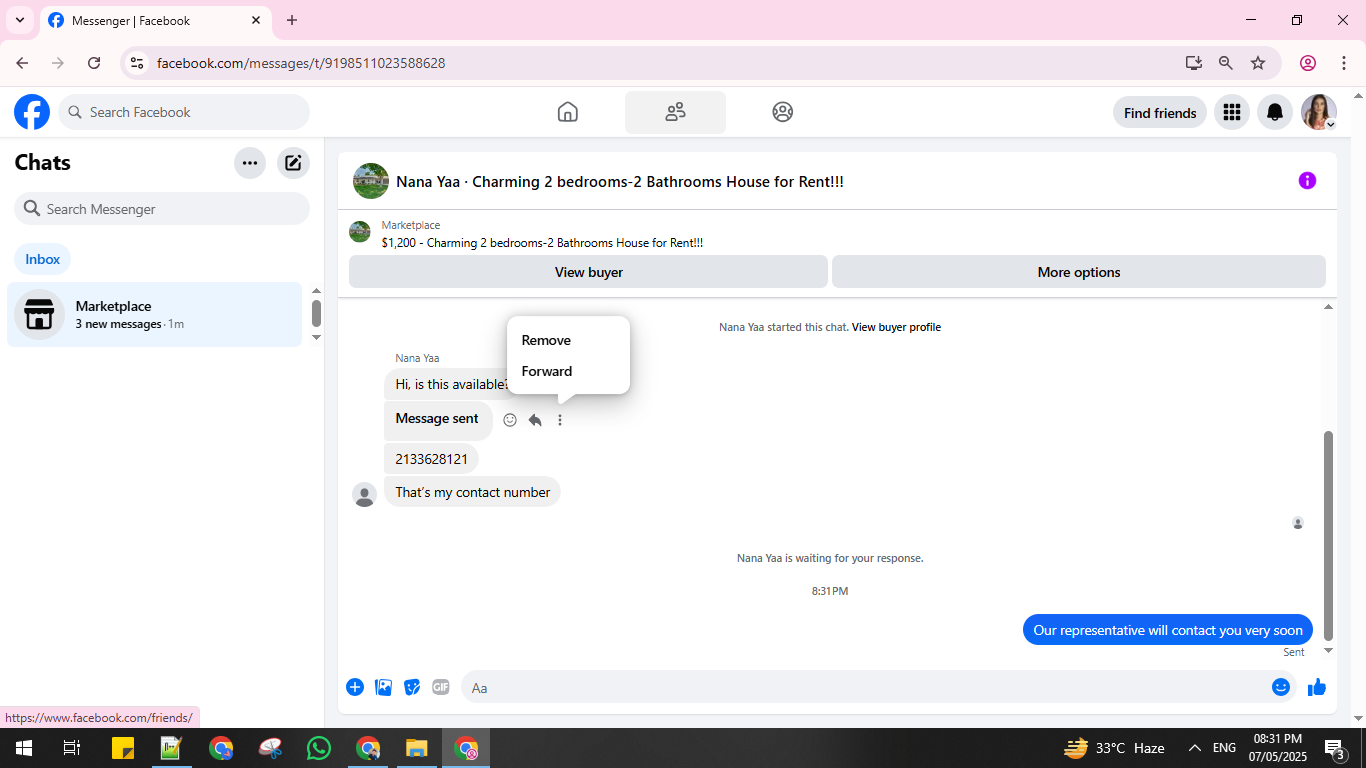Click the new message compose icon
The image size is (1366, 768).
[293, 163]
